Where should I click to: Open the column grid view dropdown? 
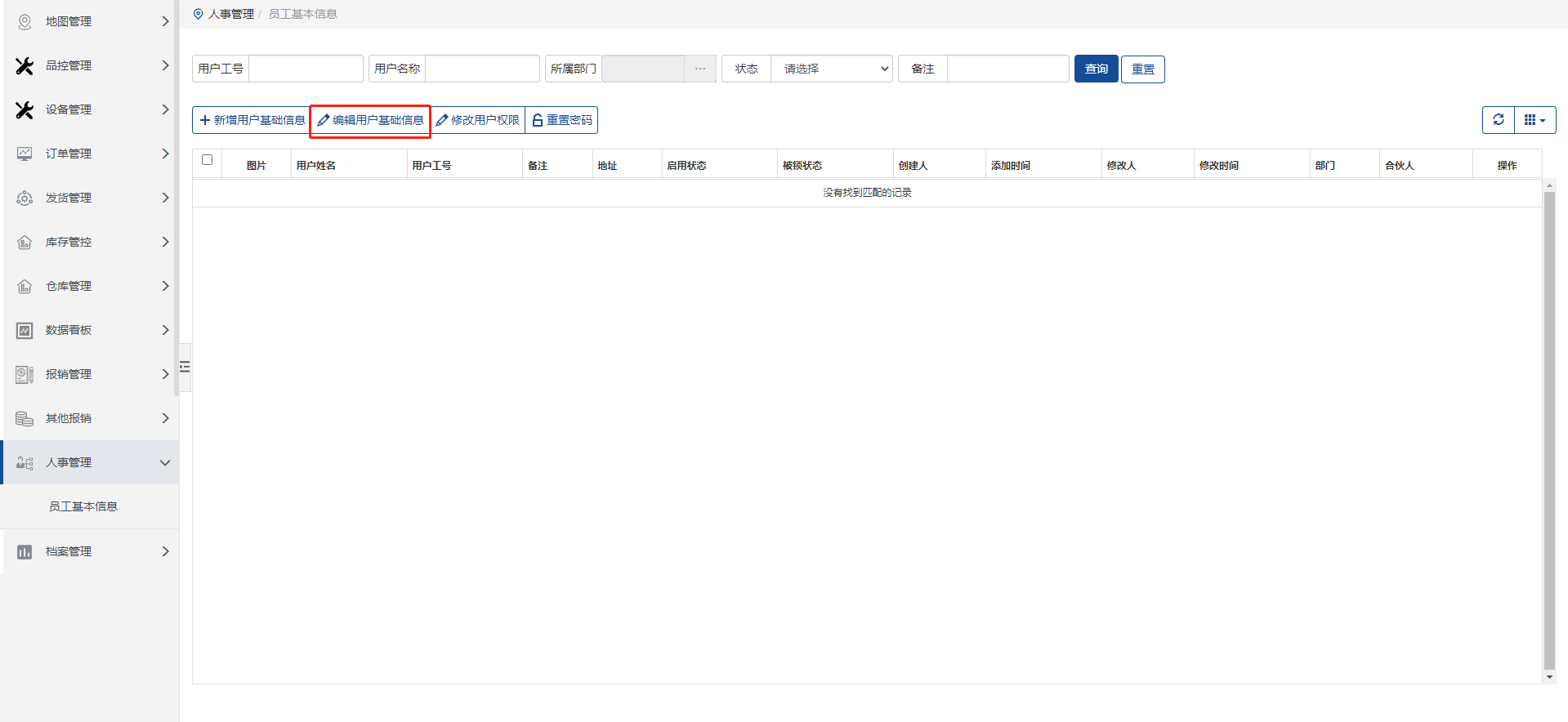tap(1534, 120)
